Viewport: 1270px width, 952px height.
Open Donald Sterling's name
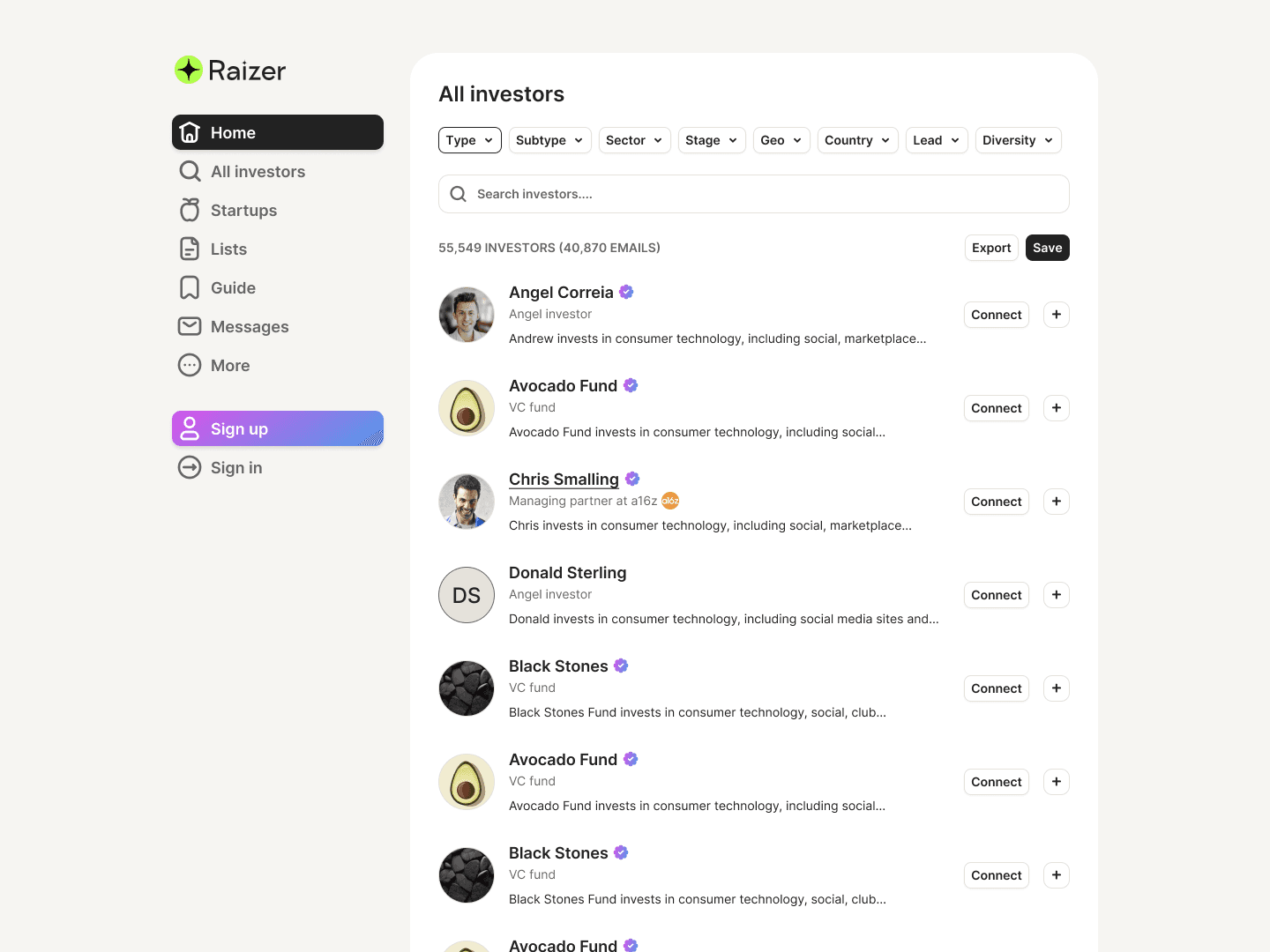(568, 572)
